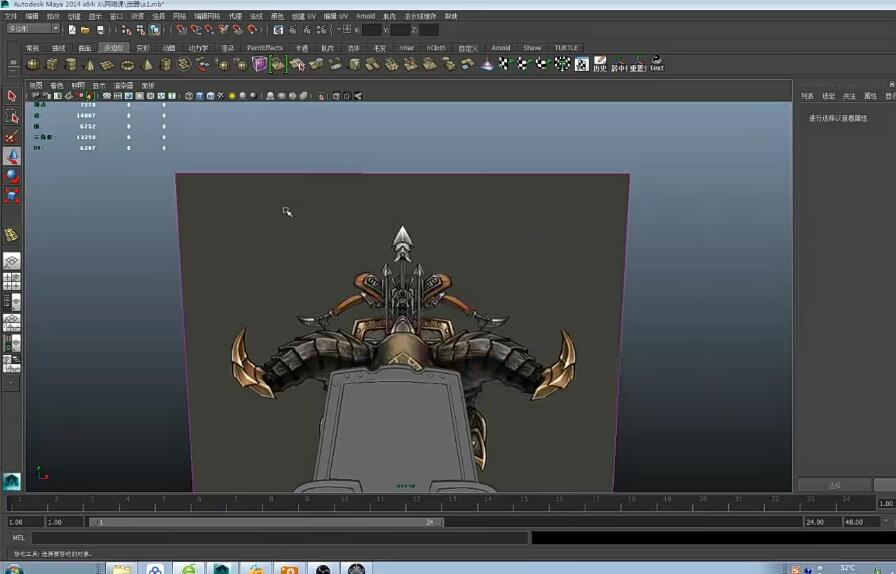Toggle smooth shade all display mode
Screen dimensions: 896x574
tap(199, 96)
